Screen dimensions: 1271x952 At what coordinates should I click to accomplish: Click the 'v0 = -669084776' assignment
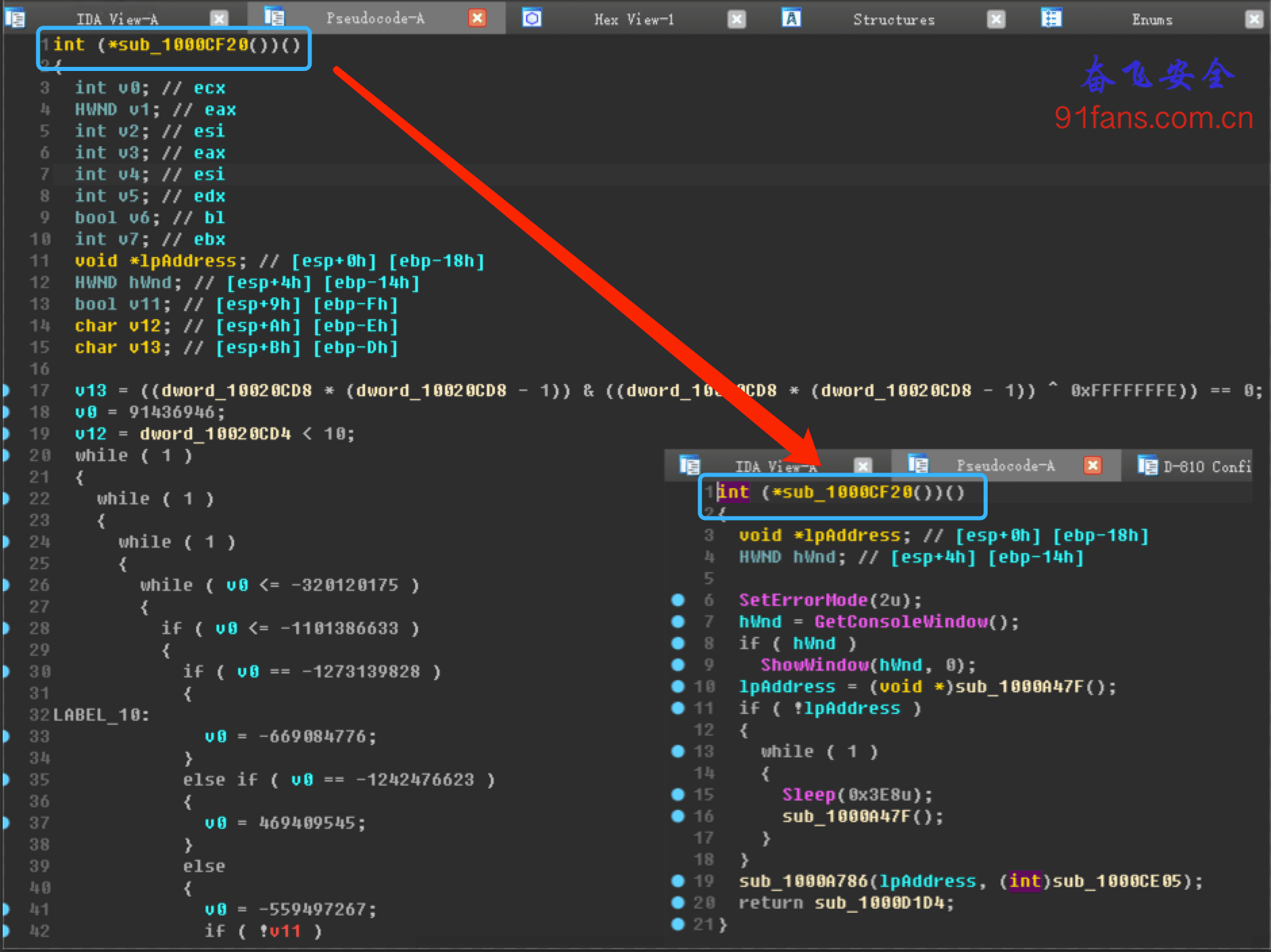(x=291, y=736)
